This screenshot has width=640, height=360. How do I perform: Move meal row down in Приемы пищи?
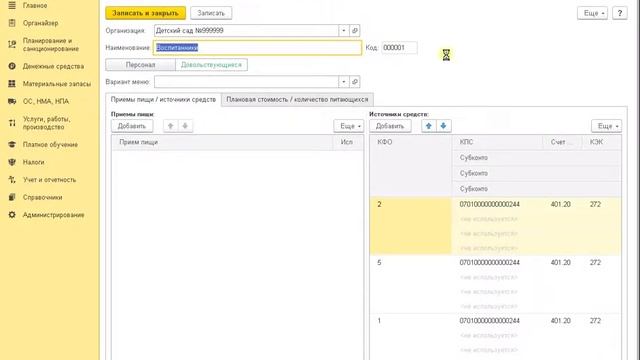point(185,126)
